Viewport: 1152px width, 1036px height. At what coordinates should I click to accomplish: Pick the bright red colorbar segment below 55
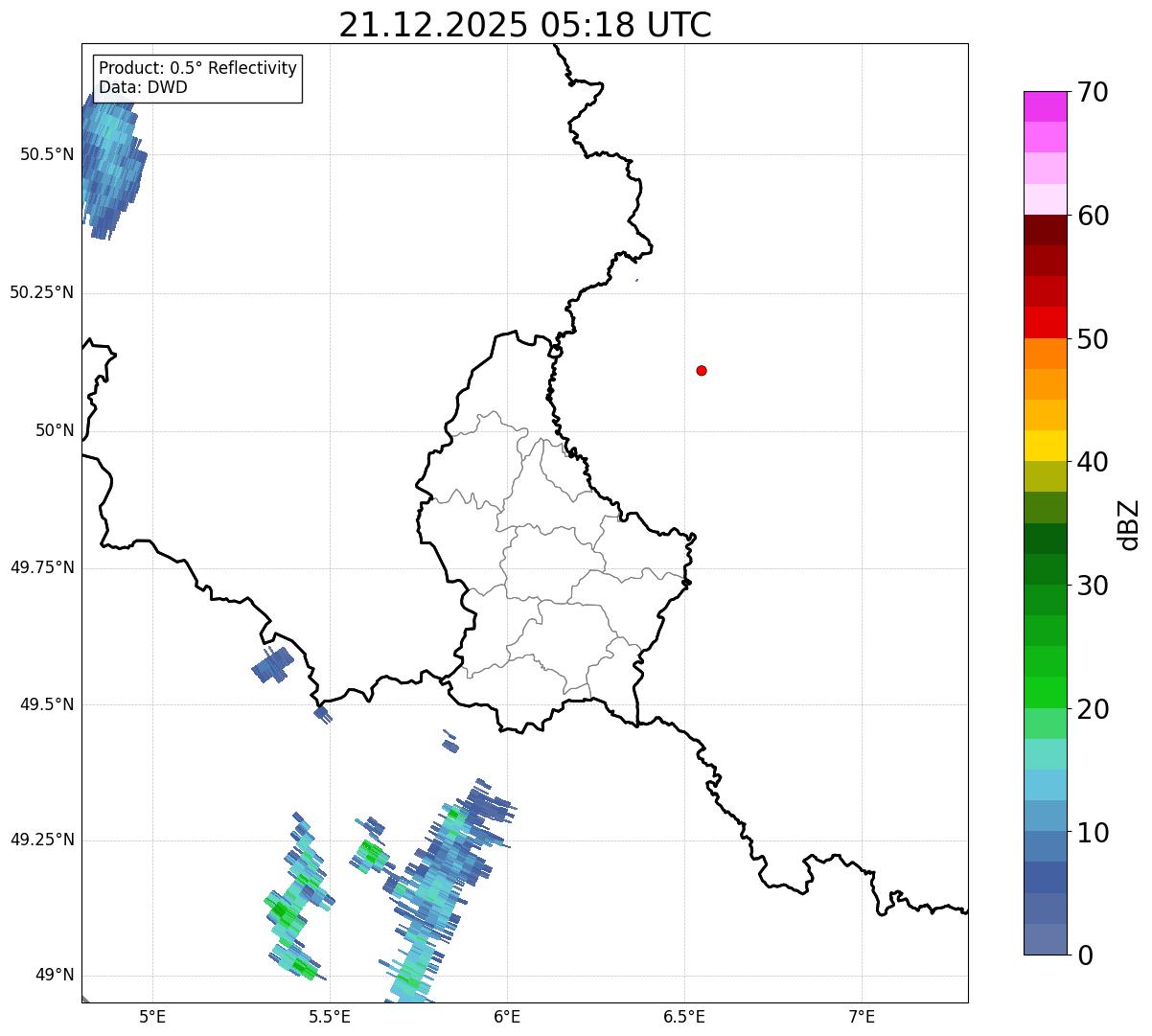1045,322
